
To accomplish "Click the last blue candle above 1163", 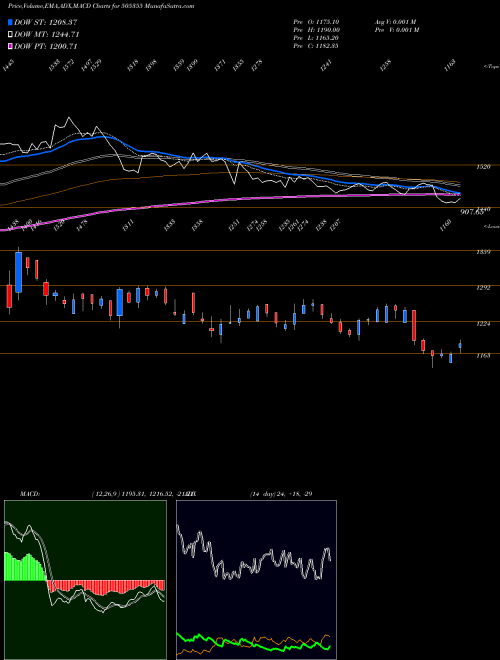I will coord(460,346).
